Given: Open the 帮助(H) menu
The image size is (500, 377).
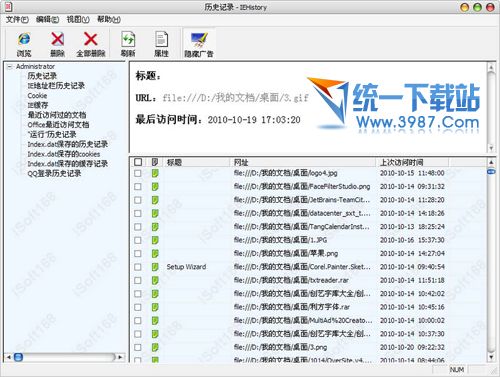Looking at the screenshot, I should [109, 20].
